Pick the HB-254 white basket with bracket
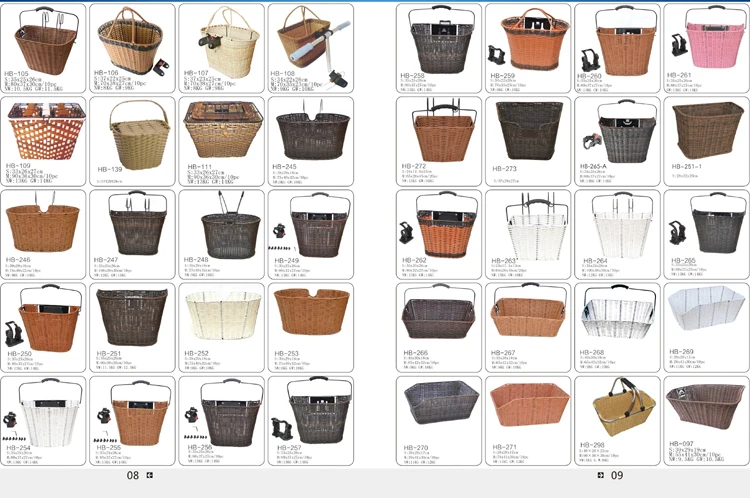This screenshot has height=498, width=750. [45, 409]
